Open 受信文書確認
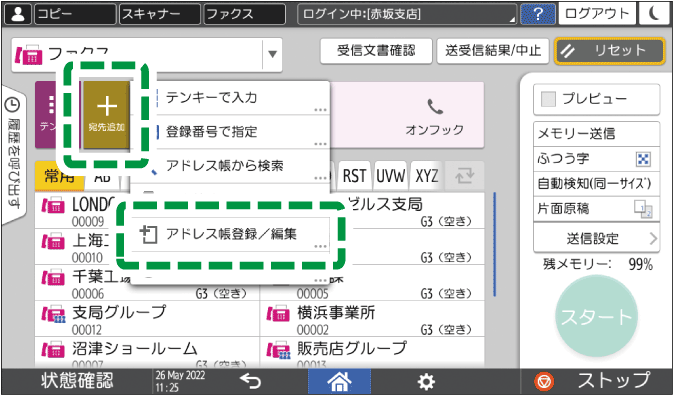This screenshot has height=396, width=676. 376,51
